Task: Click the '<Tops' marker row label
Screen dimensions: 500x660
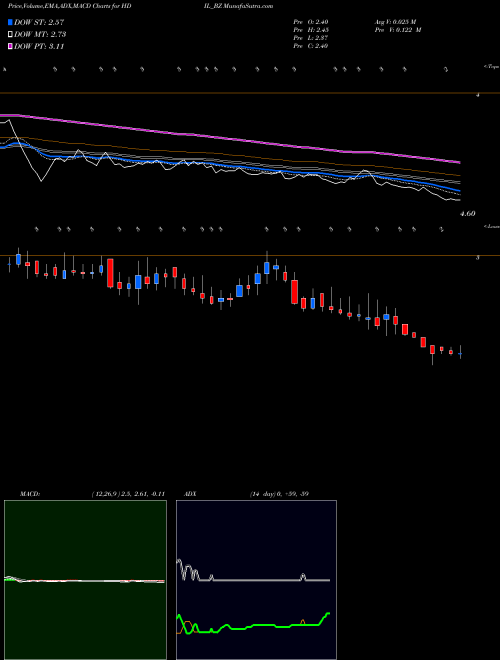Action: click(x=492, y=67)
